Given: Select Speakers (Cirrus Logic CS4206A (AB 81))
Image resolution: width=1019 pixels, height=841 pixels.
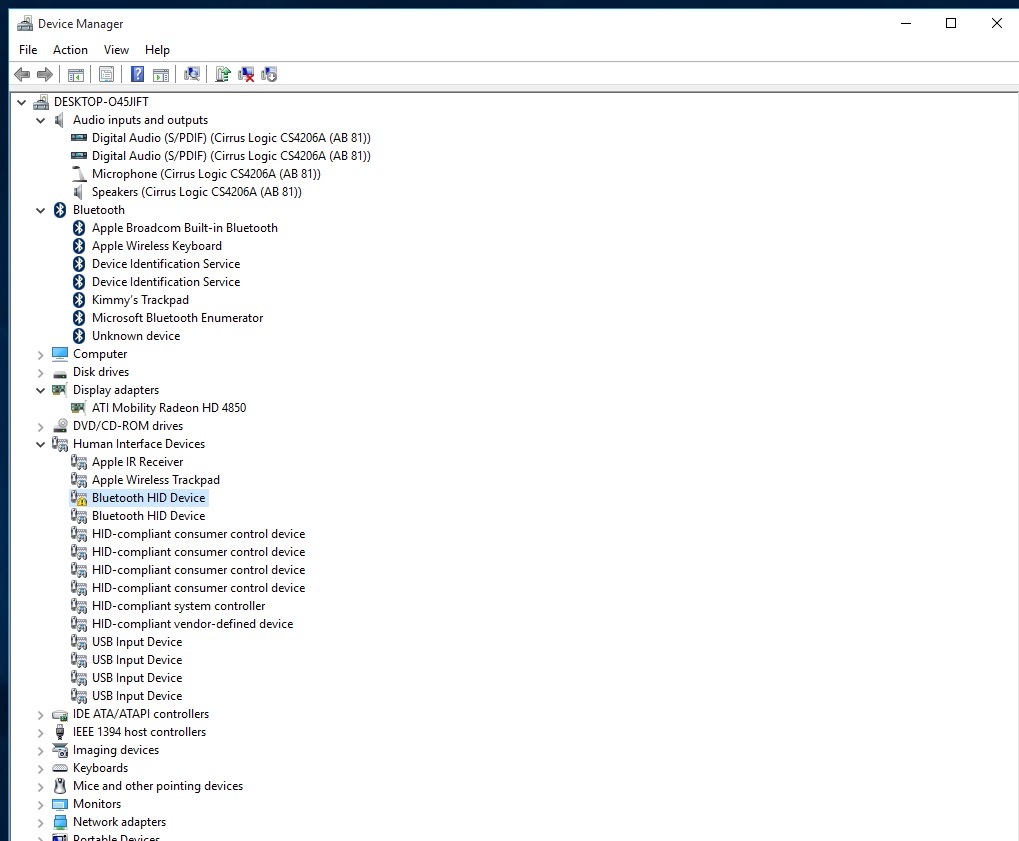Looking at the screenshot, I should point(197,192).
